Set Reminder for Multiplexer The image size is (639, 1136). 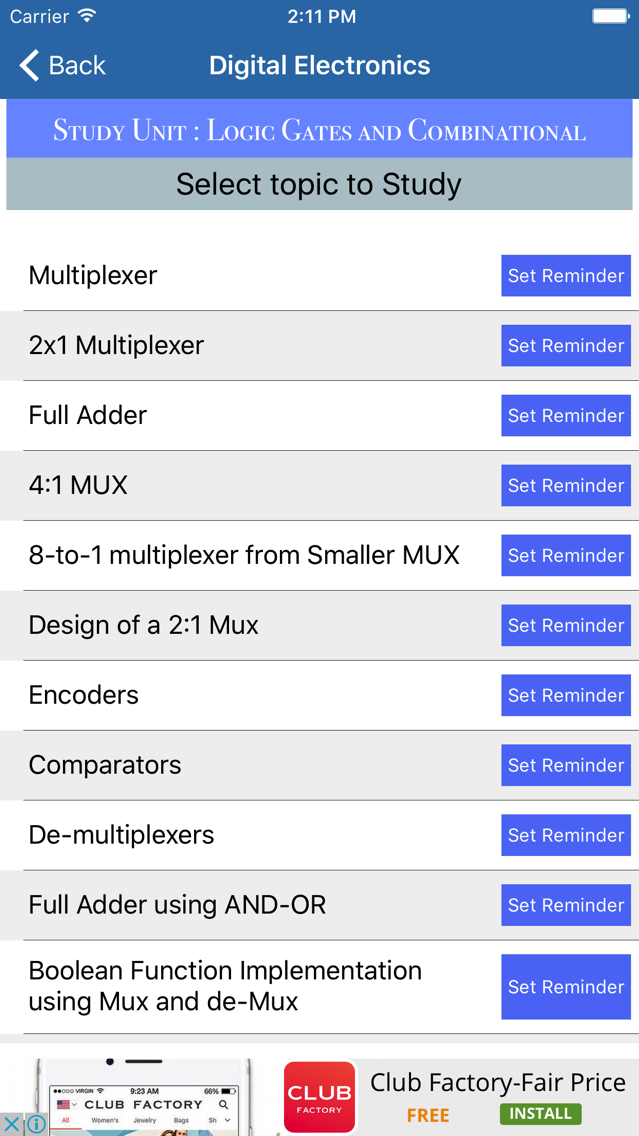(566, 275)
